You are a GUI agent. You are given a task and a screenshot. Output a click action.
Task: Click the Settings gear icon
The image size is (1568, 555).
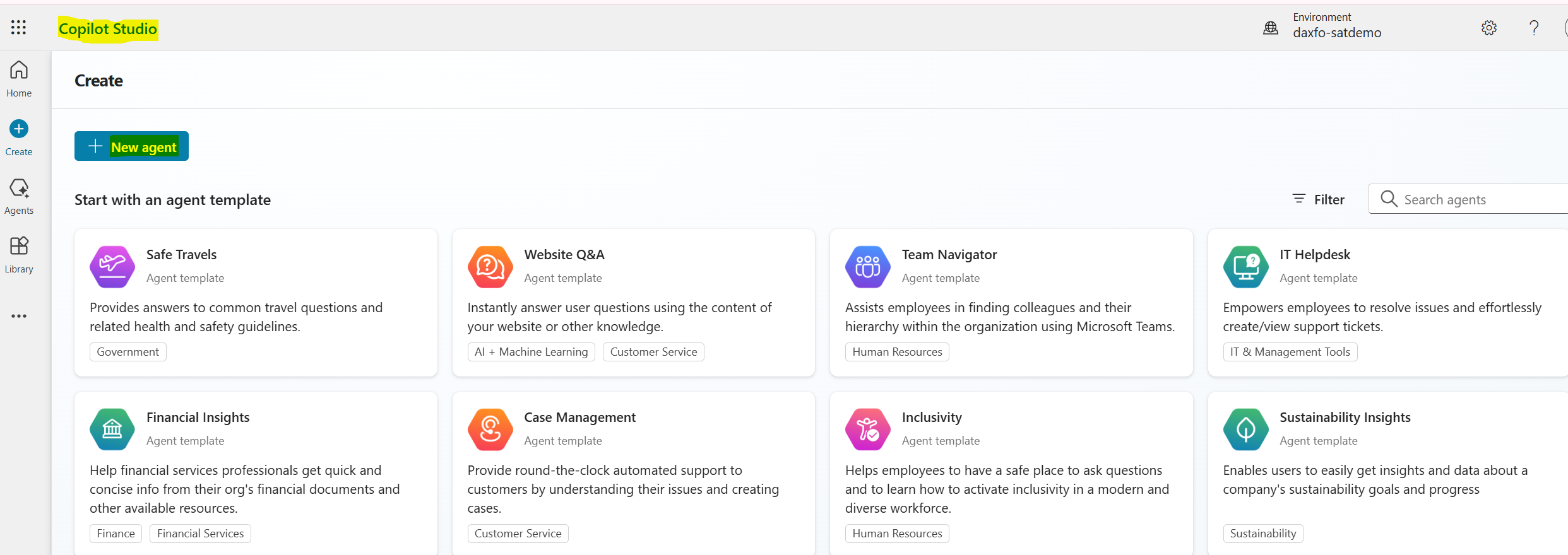(x=1489, y=28)
